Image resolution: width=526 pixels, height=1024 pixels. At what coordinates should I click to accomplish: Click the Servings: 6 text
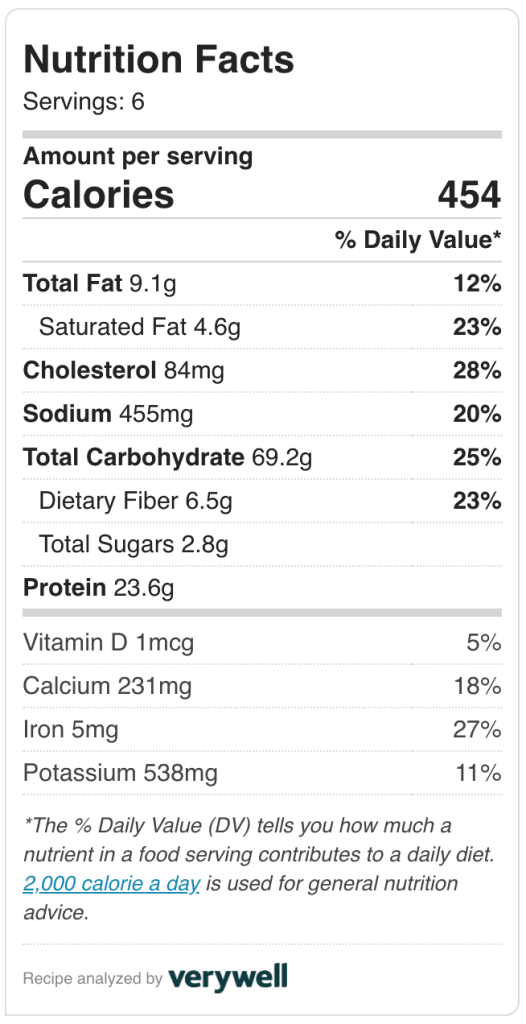point(84,102)
